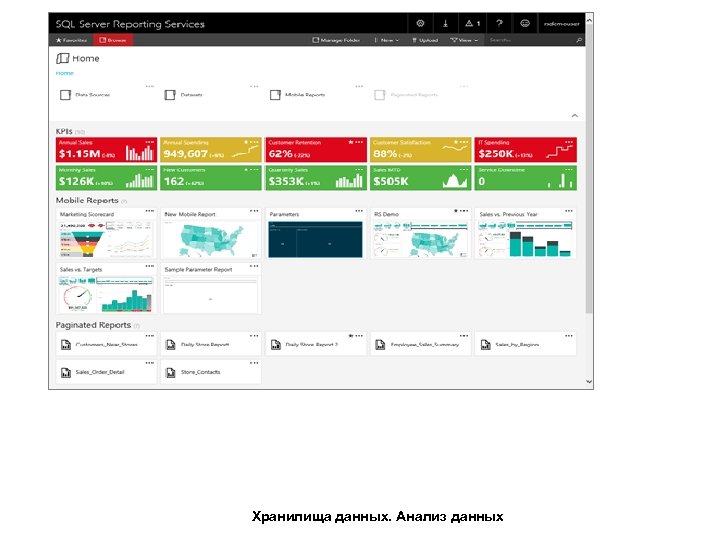This screenshot has height=540, width=720.
Task: Open Sample Parameter Report thumbnail
Action: [x=211, y=294]
